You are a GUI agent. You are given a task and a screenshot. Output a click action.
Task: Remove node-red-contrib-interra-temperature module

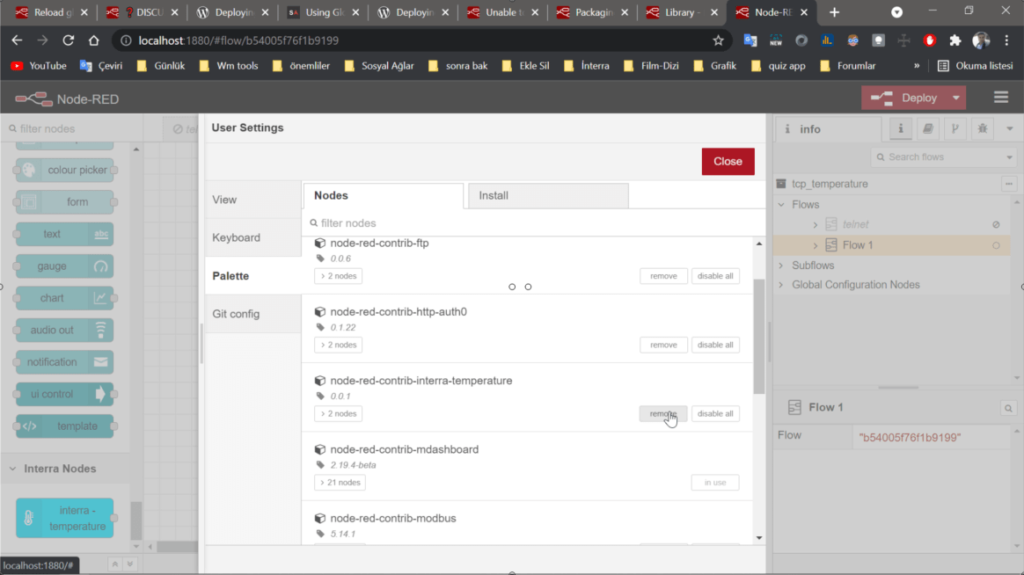click(x=664, y=414)
